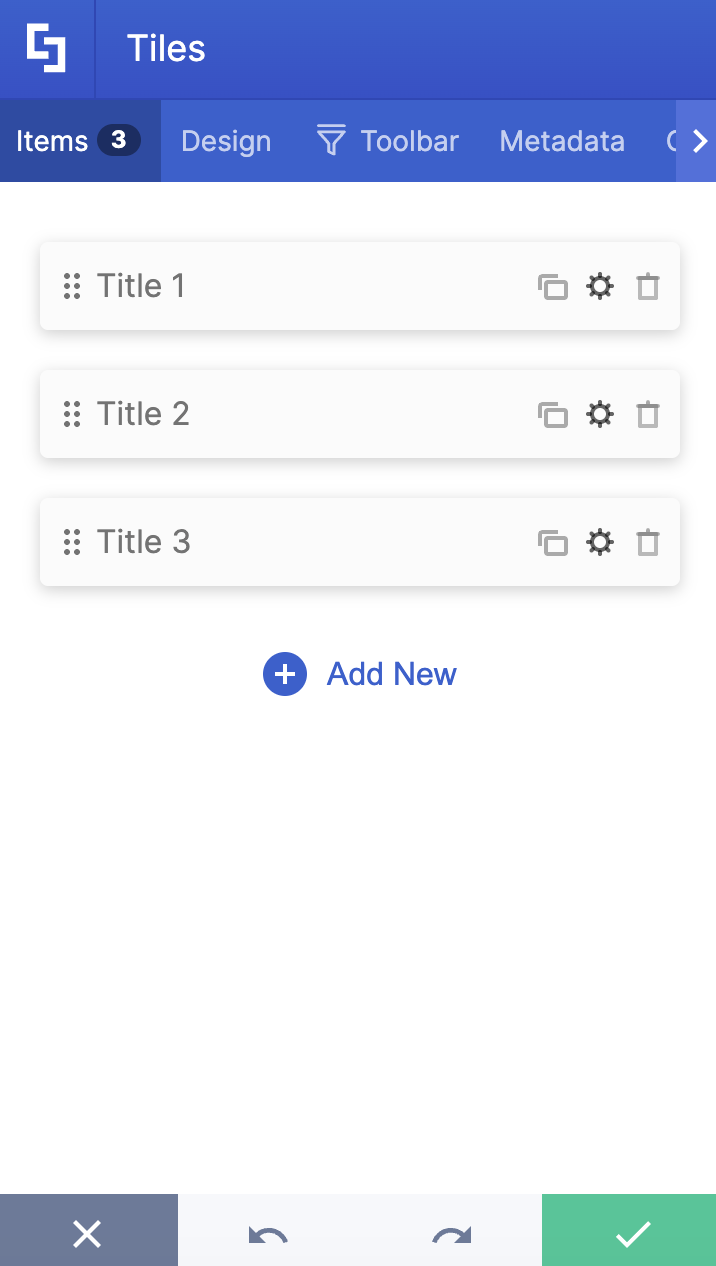
Task: Grab the Title 1 drag handle
Action: pos(72,286)
